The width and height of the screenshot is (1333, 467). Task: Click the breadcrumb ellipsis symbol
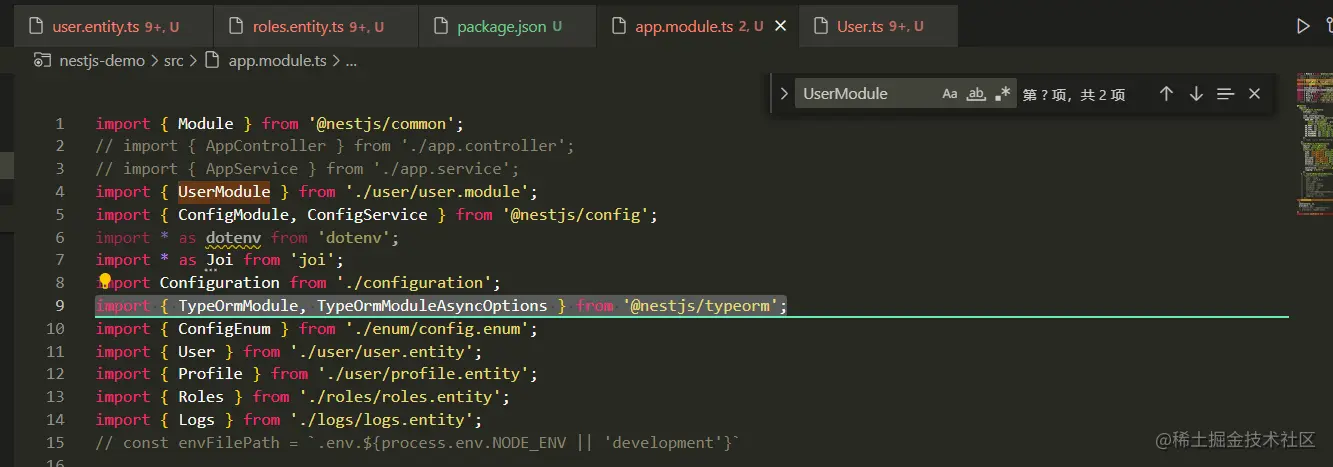351,62
